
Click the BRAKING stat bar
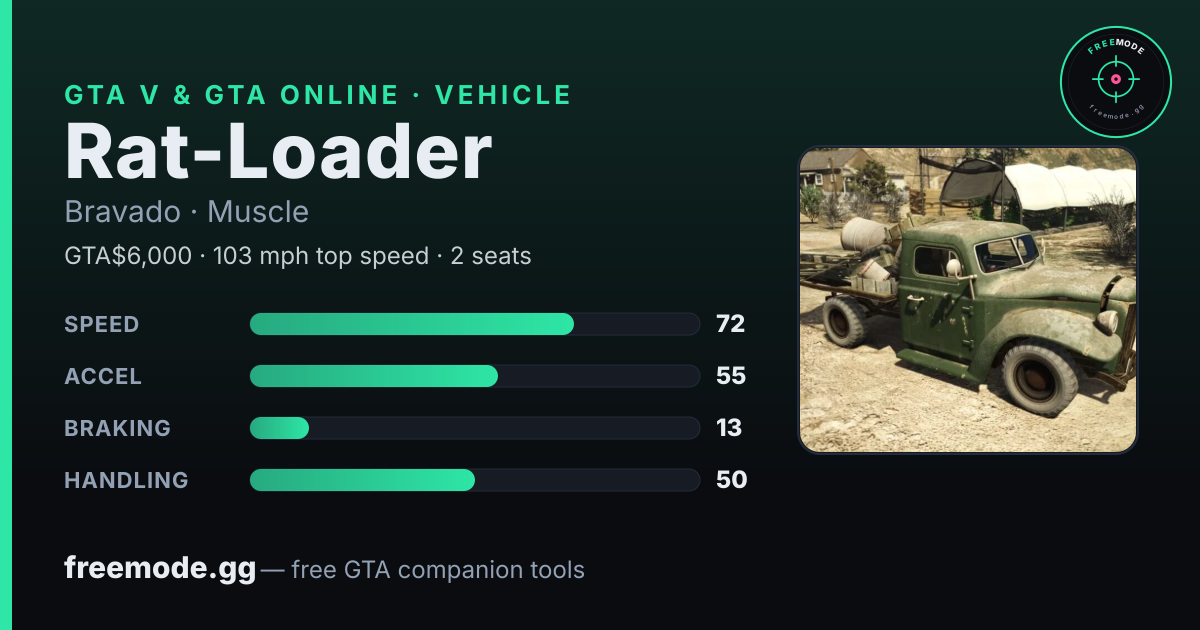tap(474, 428)
